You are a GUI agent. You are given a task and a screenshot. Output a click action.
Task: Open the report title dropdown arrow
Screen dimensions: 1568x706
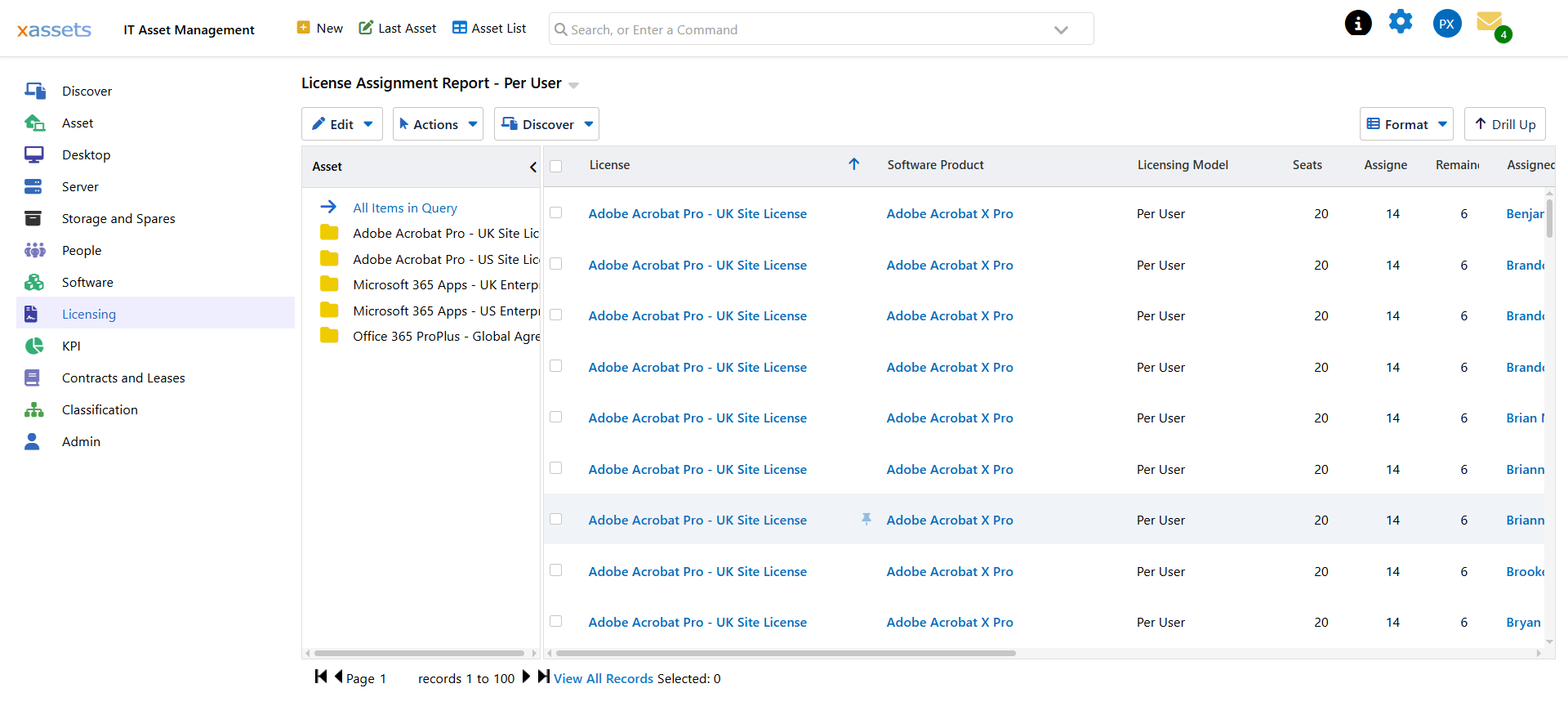pos(573,85)
